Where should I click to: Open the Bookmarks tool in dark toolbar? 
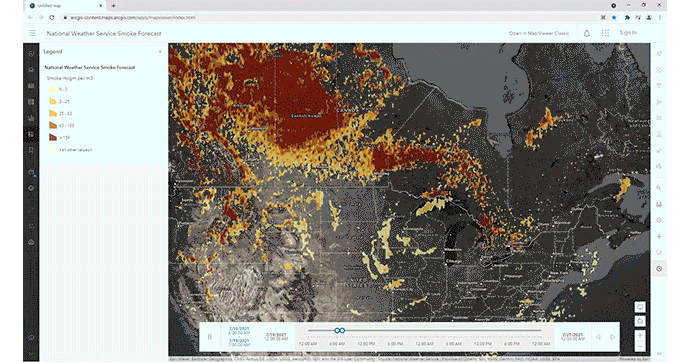click(31, 150)
